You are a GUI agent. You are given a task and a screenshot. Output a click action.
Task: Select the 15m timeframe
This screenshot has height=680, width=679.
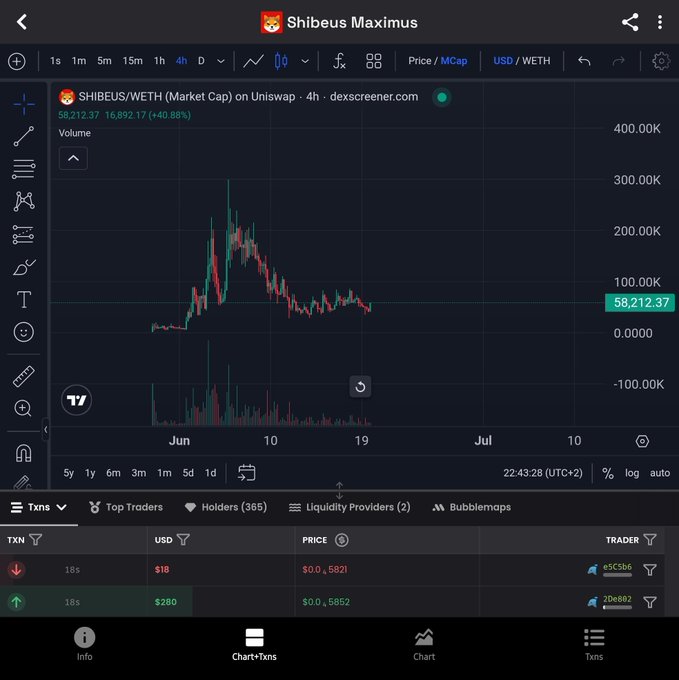point(132,61)
